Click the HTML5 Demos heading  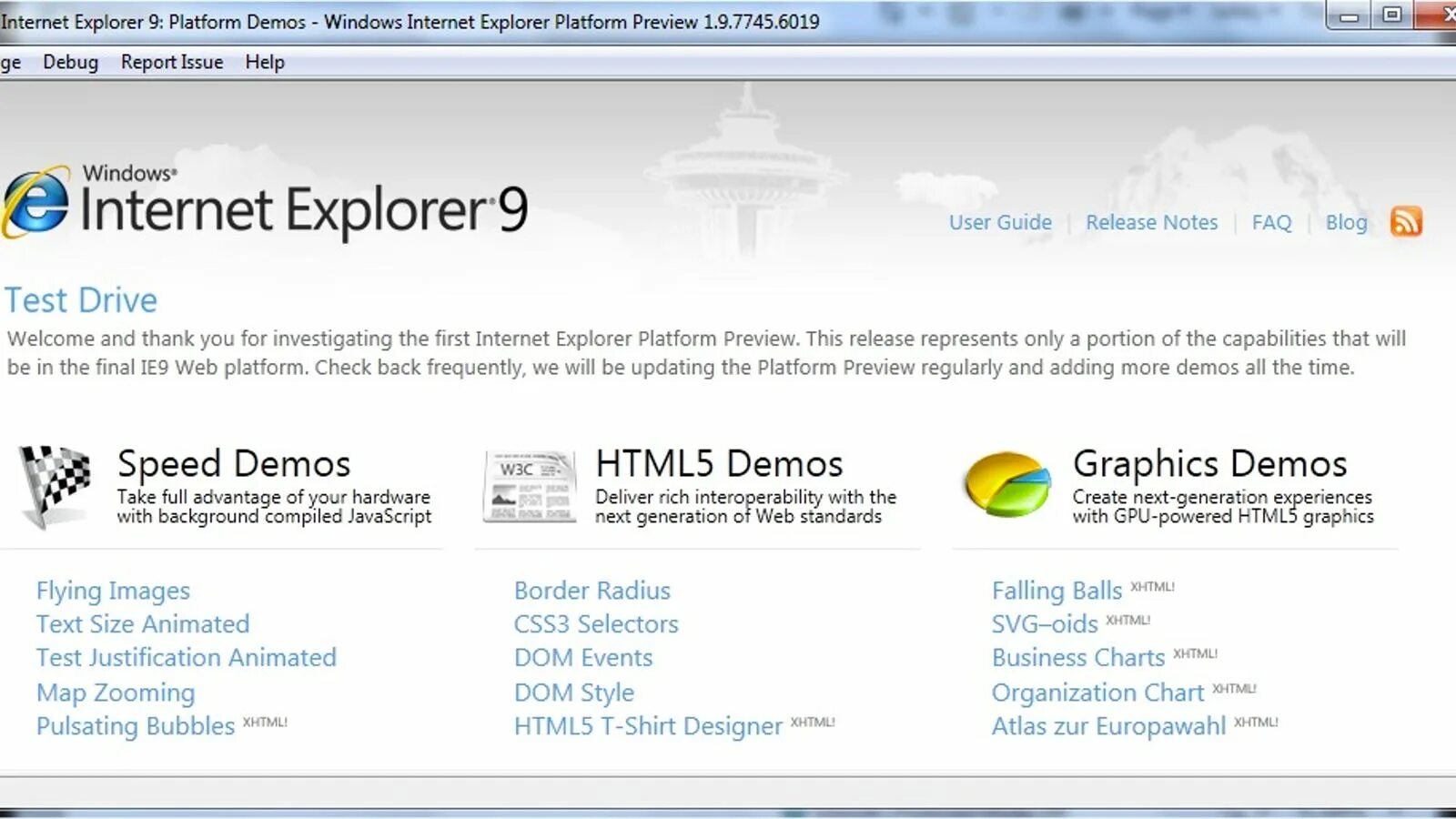(719, 464)
